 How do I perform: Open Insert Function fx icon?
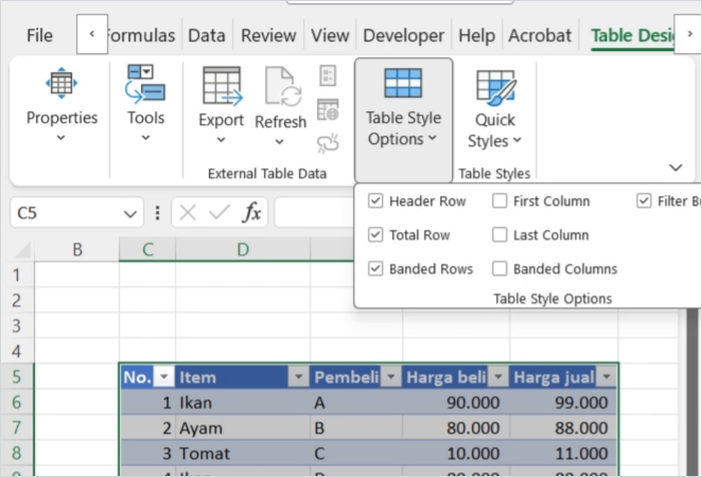point(252,212)
